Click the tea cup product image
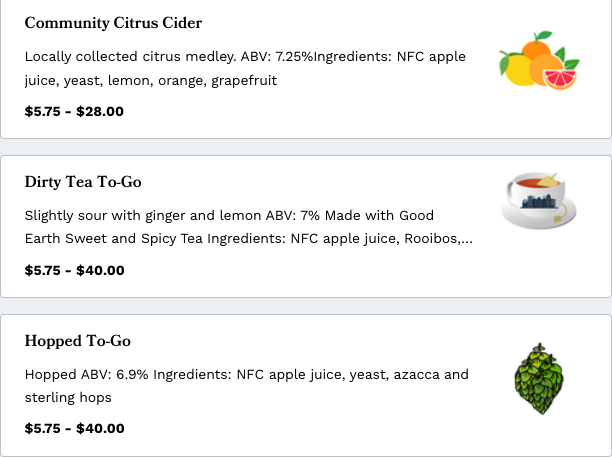612x457 pixels. [539, 200]
